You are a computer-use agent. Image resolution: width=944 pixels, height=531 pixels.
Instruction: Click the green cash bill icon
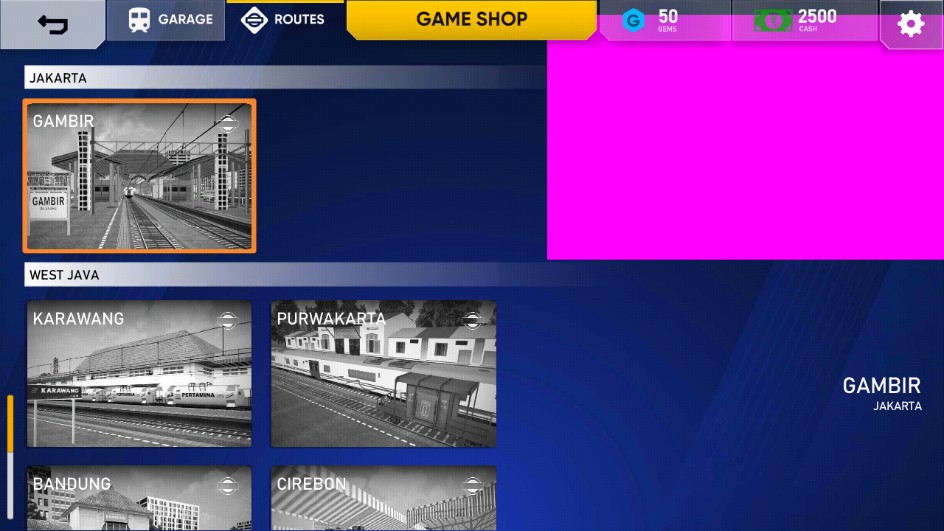pos(772,21)
